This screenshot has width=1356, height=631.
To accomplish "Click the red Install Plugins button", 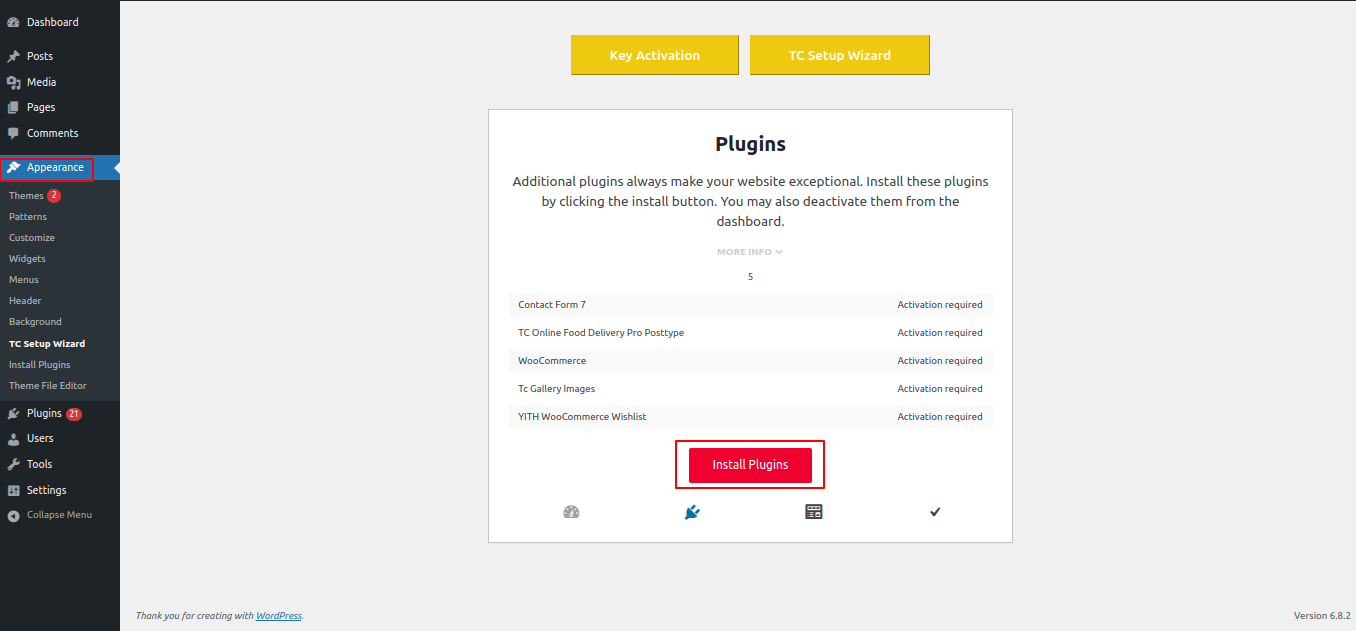I will [750, 465].
